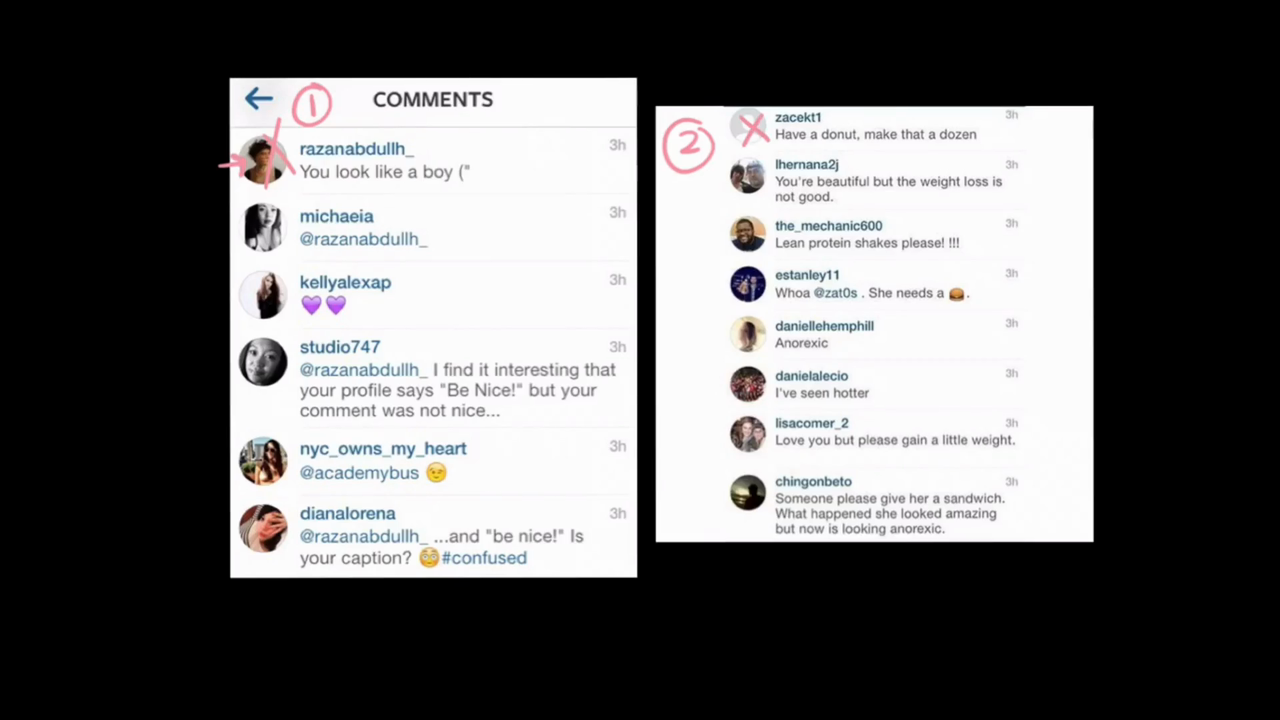This screenshot has height=720, width=1280.
Task: Tap studio747's round avatar
Action: pyautogui.click(x=263, y=361)
